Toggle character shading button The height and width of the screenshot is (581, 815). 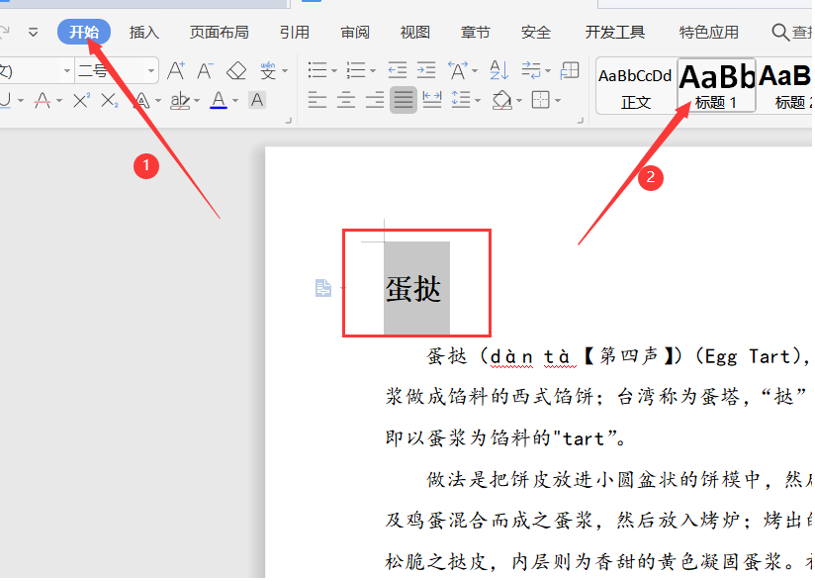[x=257, y=100]
